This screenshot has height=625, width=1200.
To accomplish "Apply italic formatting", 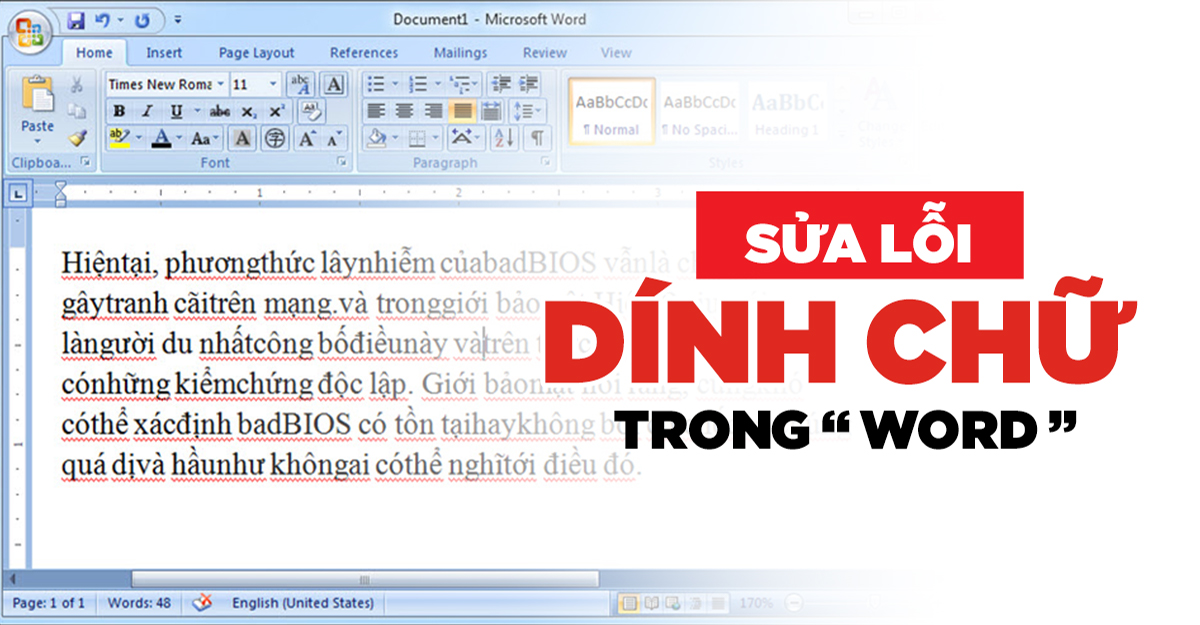I will point(147,111).
